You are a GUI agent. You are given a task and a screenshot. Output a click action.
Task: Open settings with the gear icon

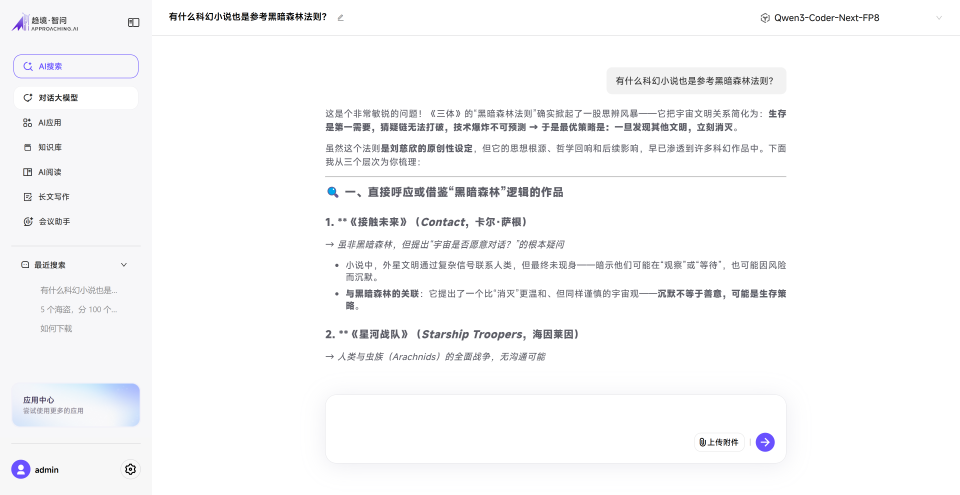(130, 469)
